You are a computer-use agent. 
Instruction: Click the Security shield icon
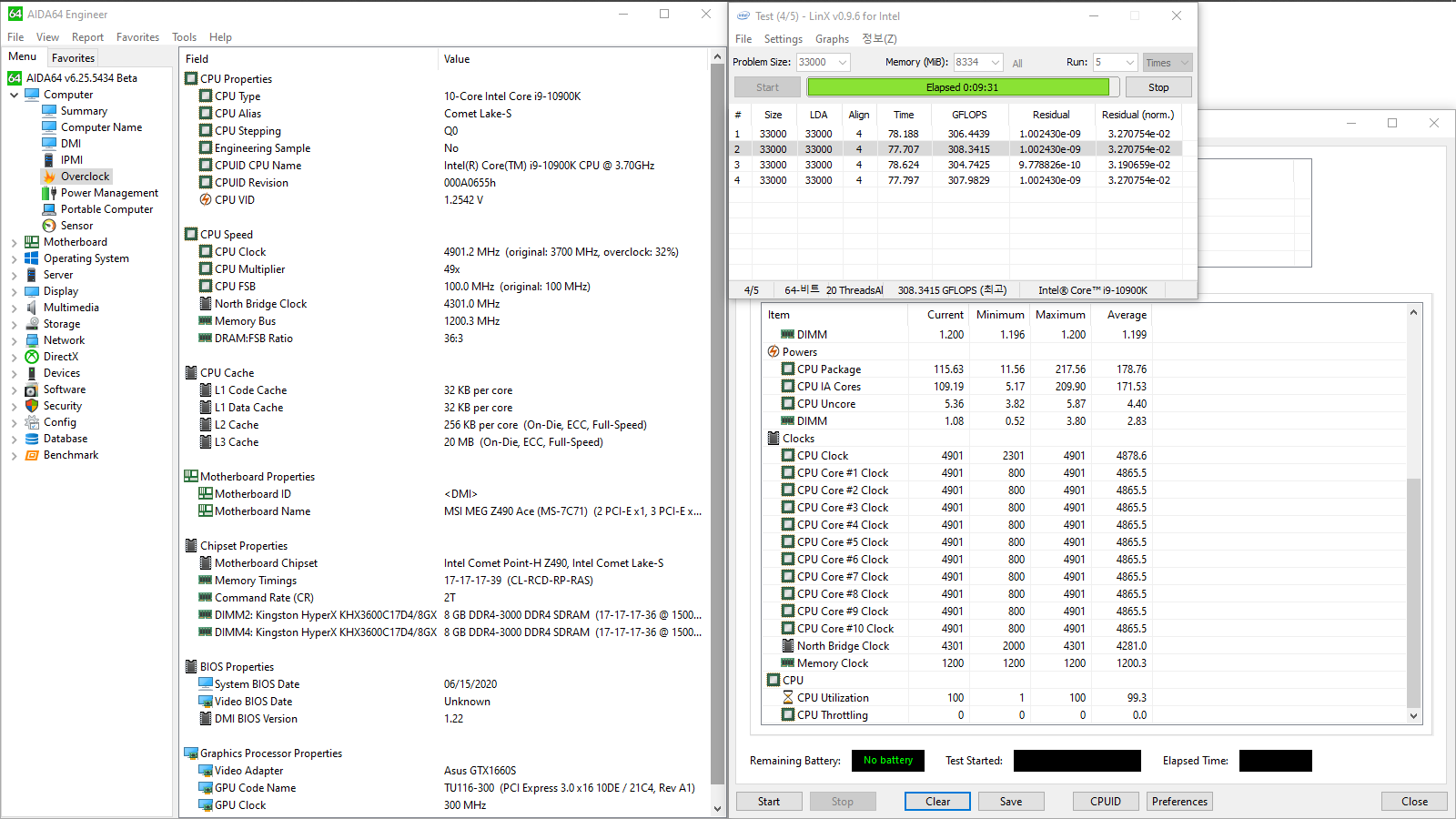(32, 406)
